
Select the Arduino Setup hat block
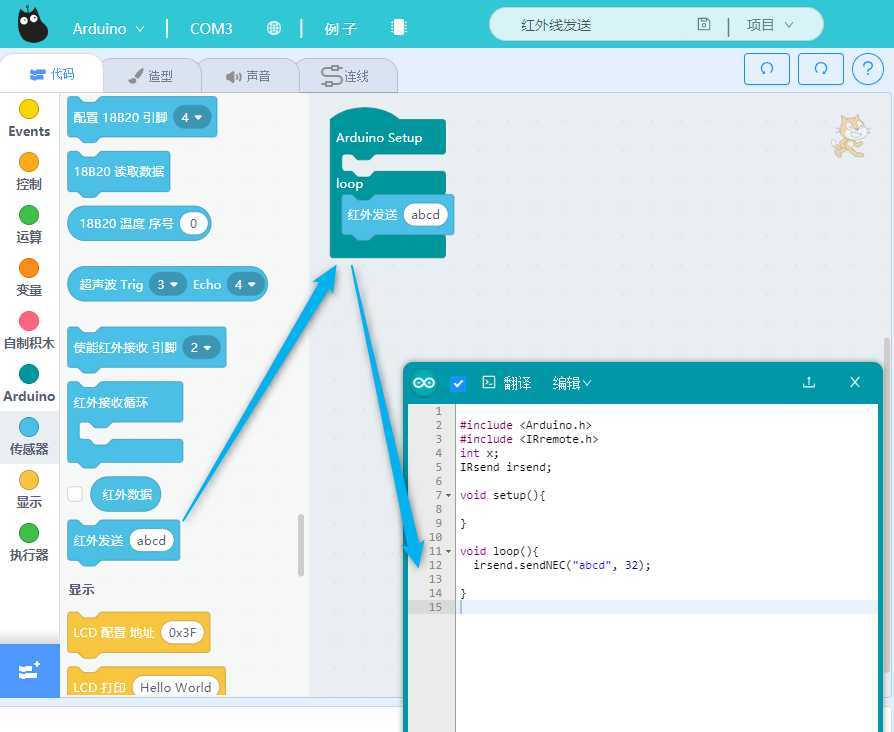[379, 137]
